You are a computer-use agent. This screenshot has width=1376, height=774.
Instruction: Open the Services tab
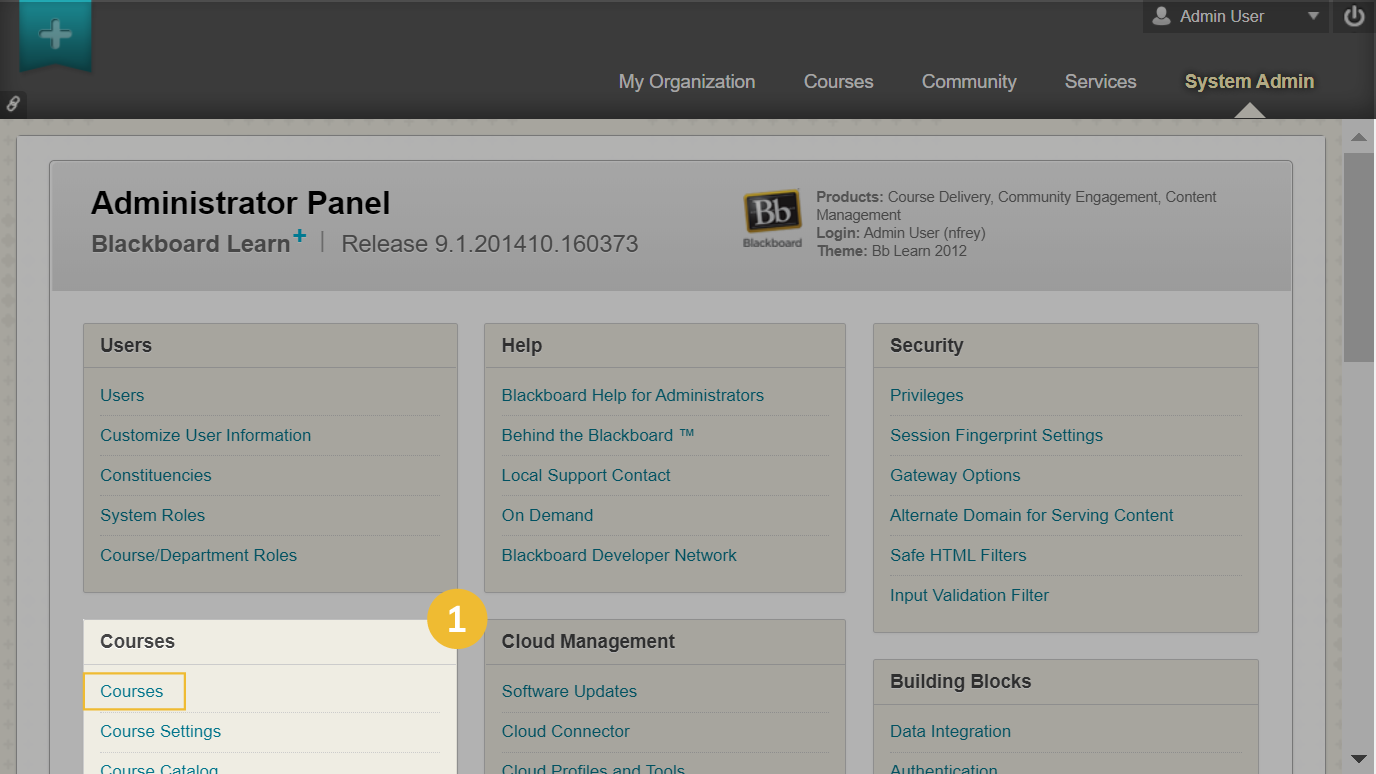(x=1100, y=82)
